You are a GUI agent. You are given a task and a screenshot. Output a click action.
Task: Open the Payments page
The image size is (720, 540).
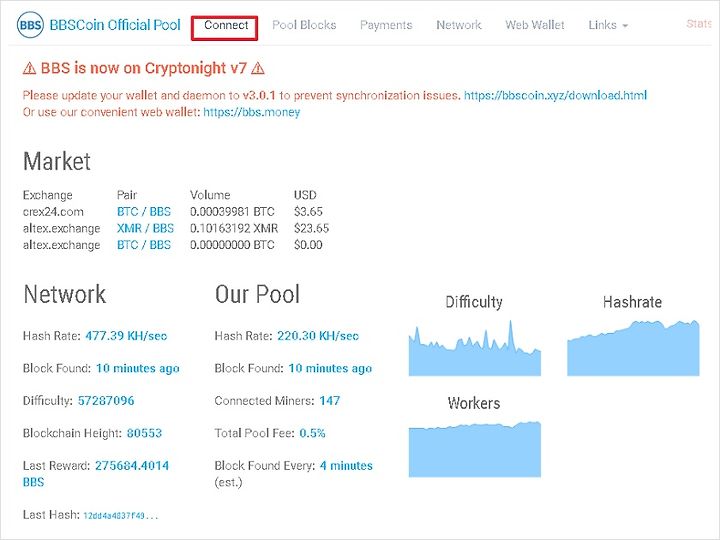pos(386,25)
